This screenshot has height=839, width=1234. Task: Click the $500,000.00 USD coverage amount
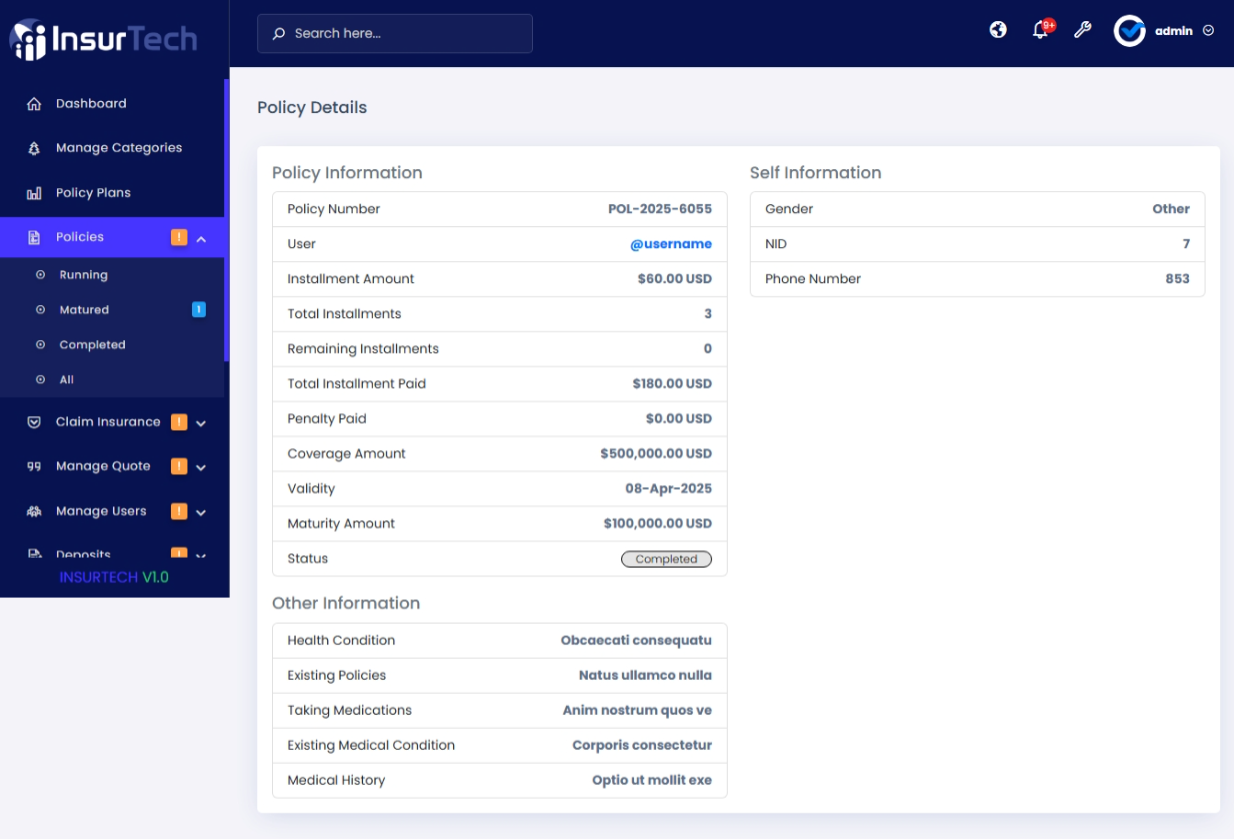tap(656, 454)
